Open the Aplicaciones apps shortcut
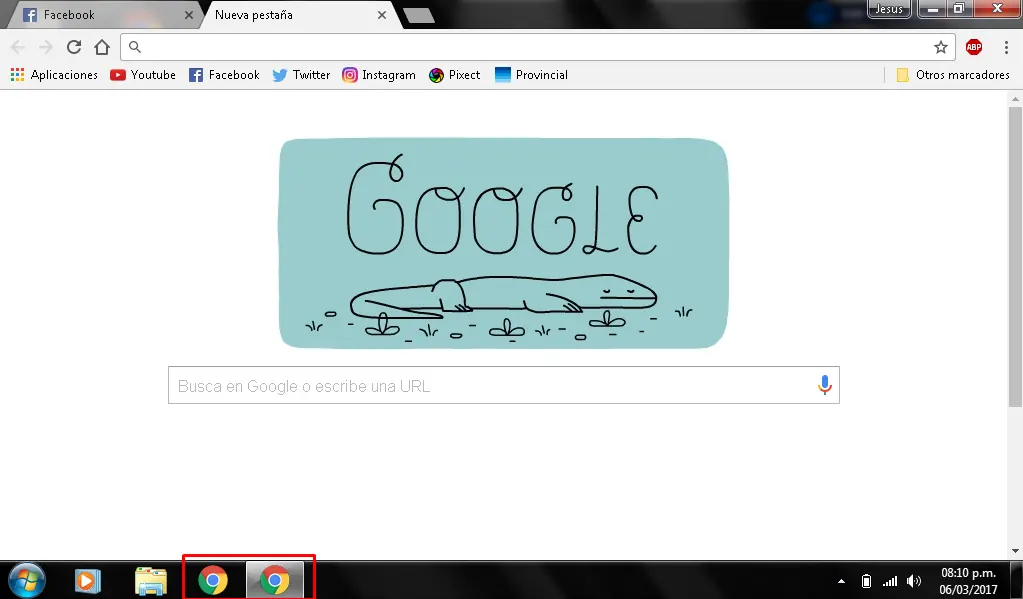Image resolution: width=1023 pixels, height=599 pixels. pyautogui.click(x=54, y=75)
